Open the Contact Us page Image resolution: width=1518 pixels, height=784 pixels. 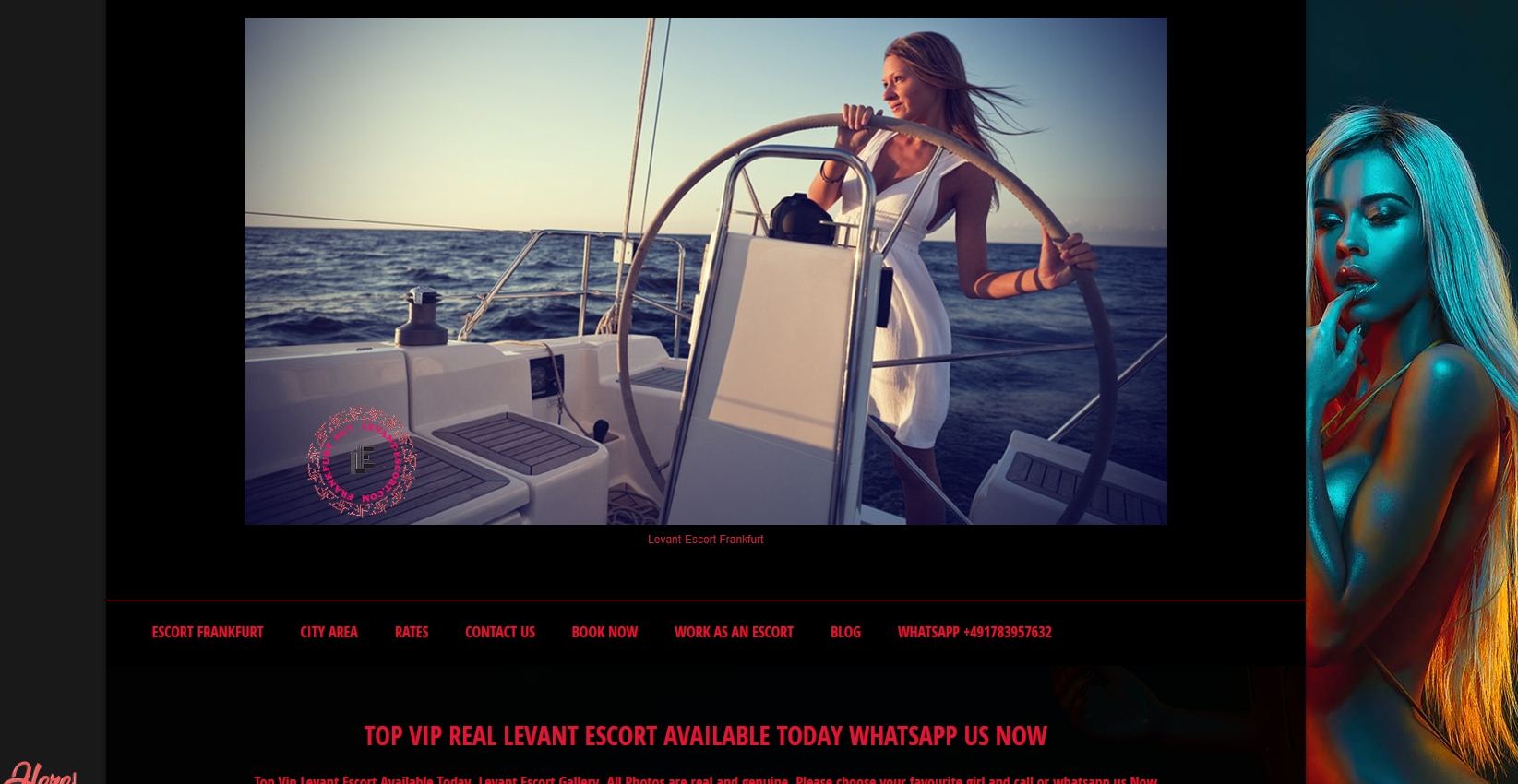coord(500,632)
